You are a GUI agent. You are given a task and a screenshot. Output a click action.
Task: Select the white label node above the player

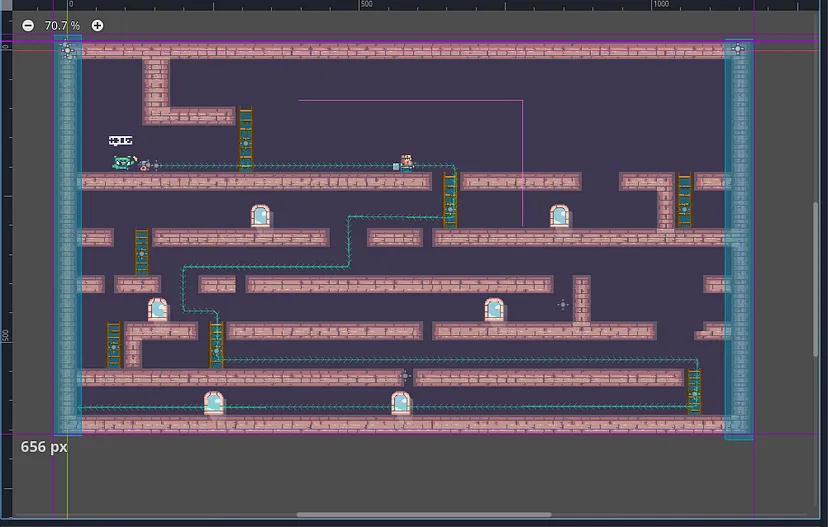120,140
